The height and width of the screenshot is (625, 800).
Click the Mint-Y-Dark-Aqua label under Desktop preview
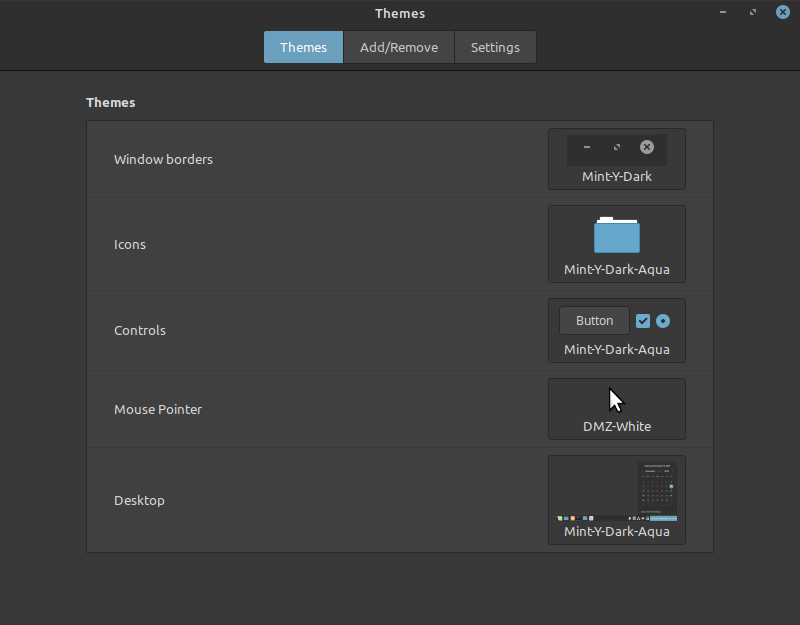pyautogui.click(x=616, y=531)
